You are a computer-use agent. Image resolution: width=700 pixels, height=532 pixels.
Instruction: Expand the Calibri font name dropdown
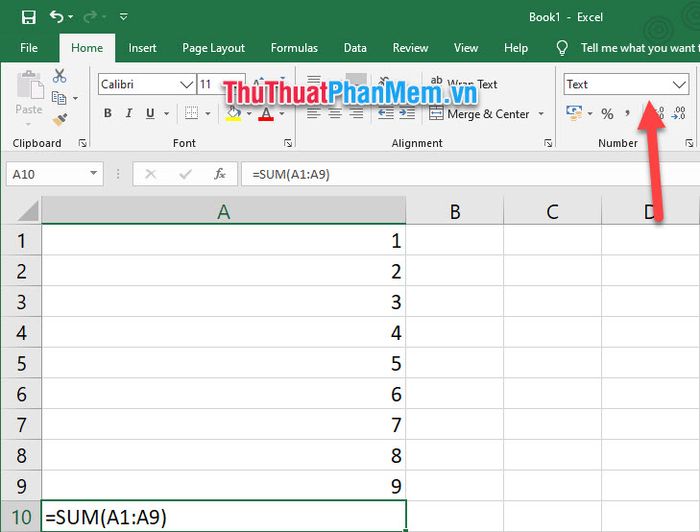(186, 85)
